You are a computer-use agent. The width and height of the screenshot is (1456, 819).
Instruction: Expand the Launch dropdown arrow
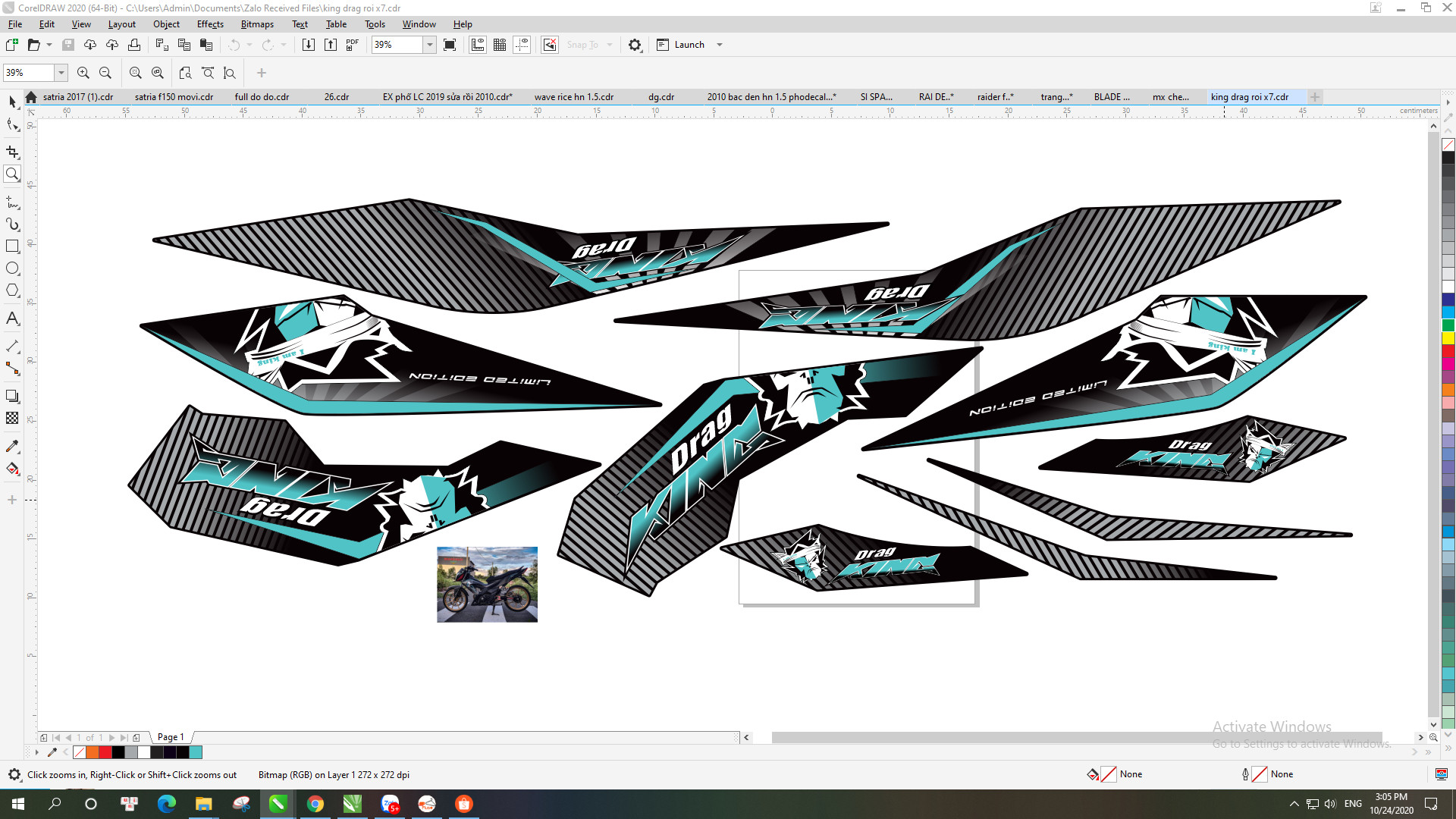(x=720, y=45)
